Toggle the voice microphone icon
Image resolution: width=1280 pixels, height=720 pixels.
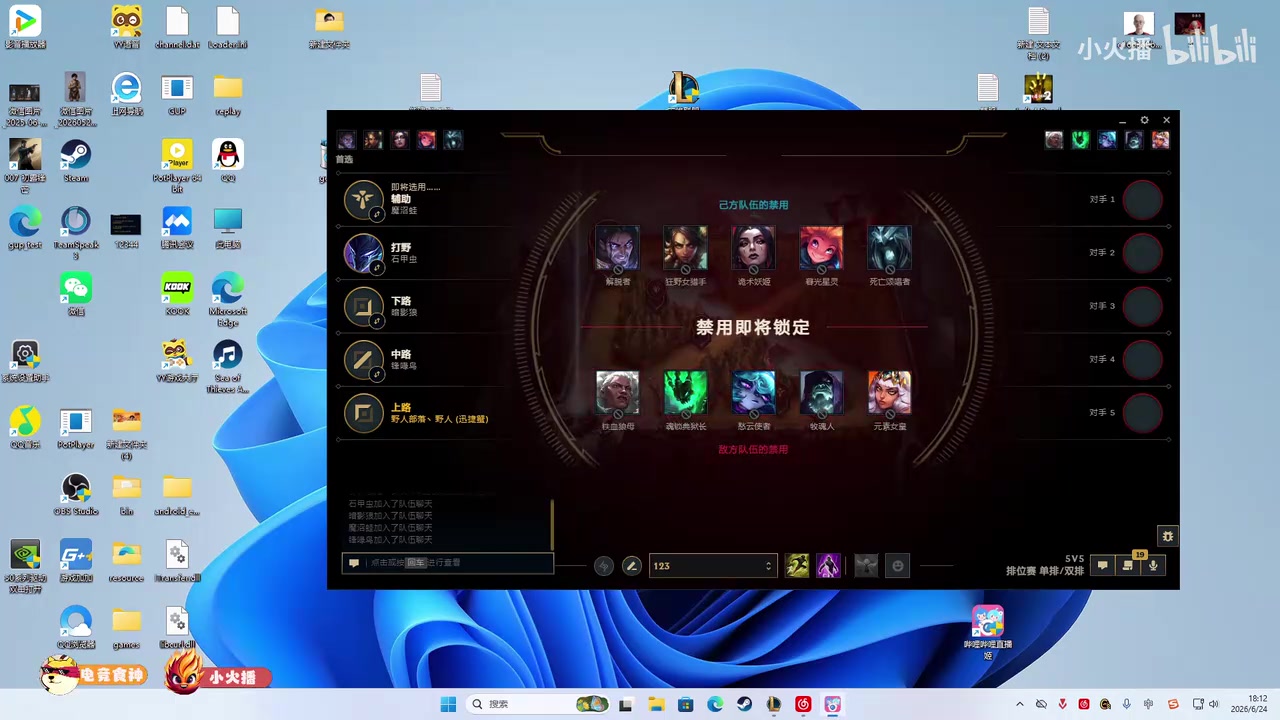1153,566
